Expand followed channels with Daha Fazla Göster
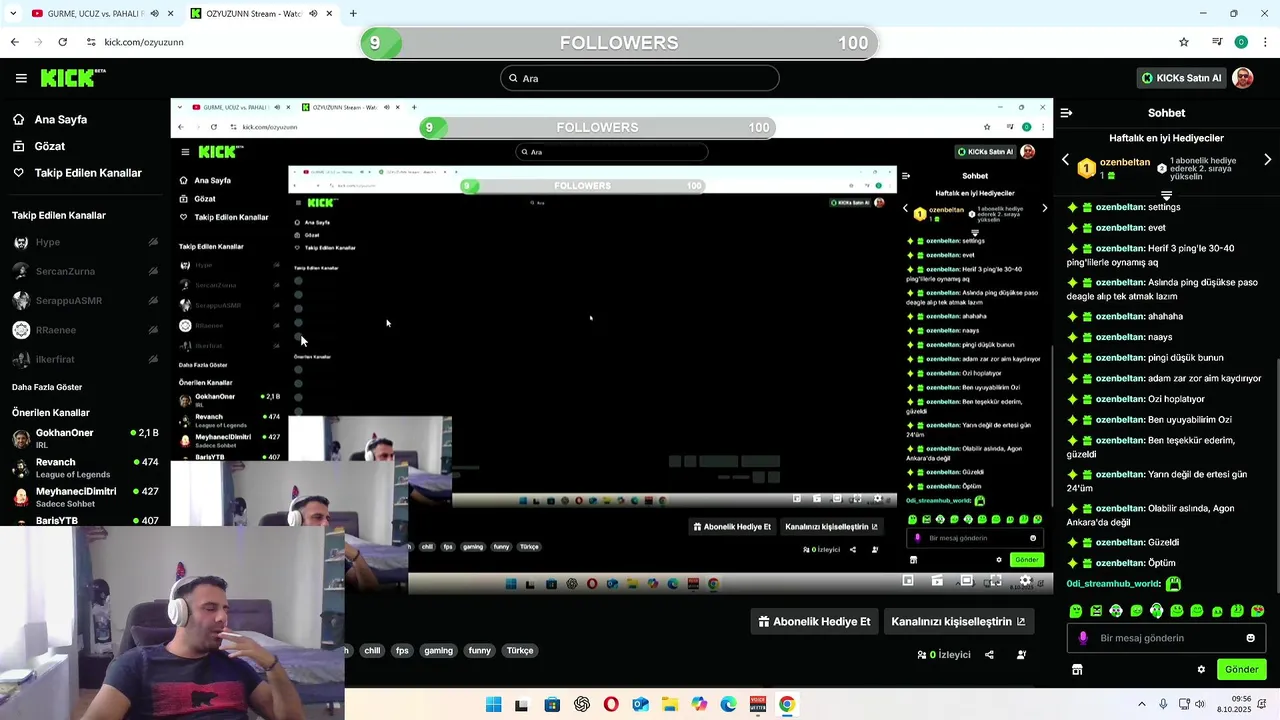 point(47,387)
